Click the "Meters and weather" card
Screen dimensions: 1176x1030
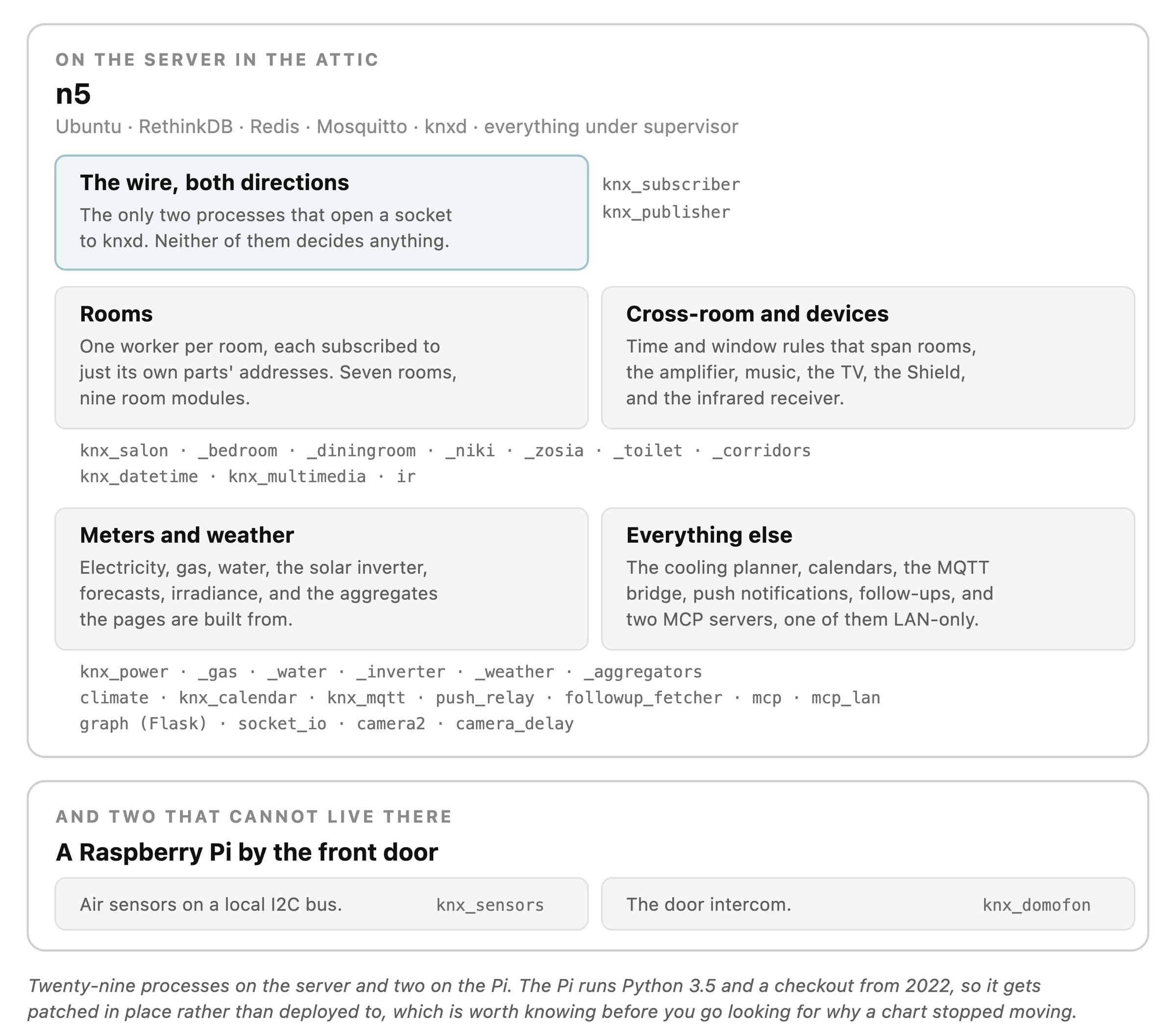[321, 579]
